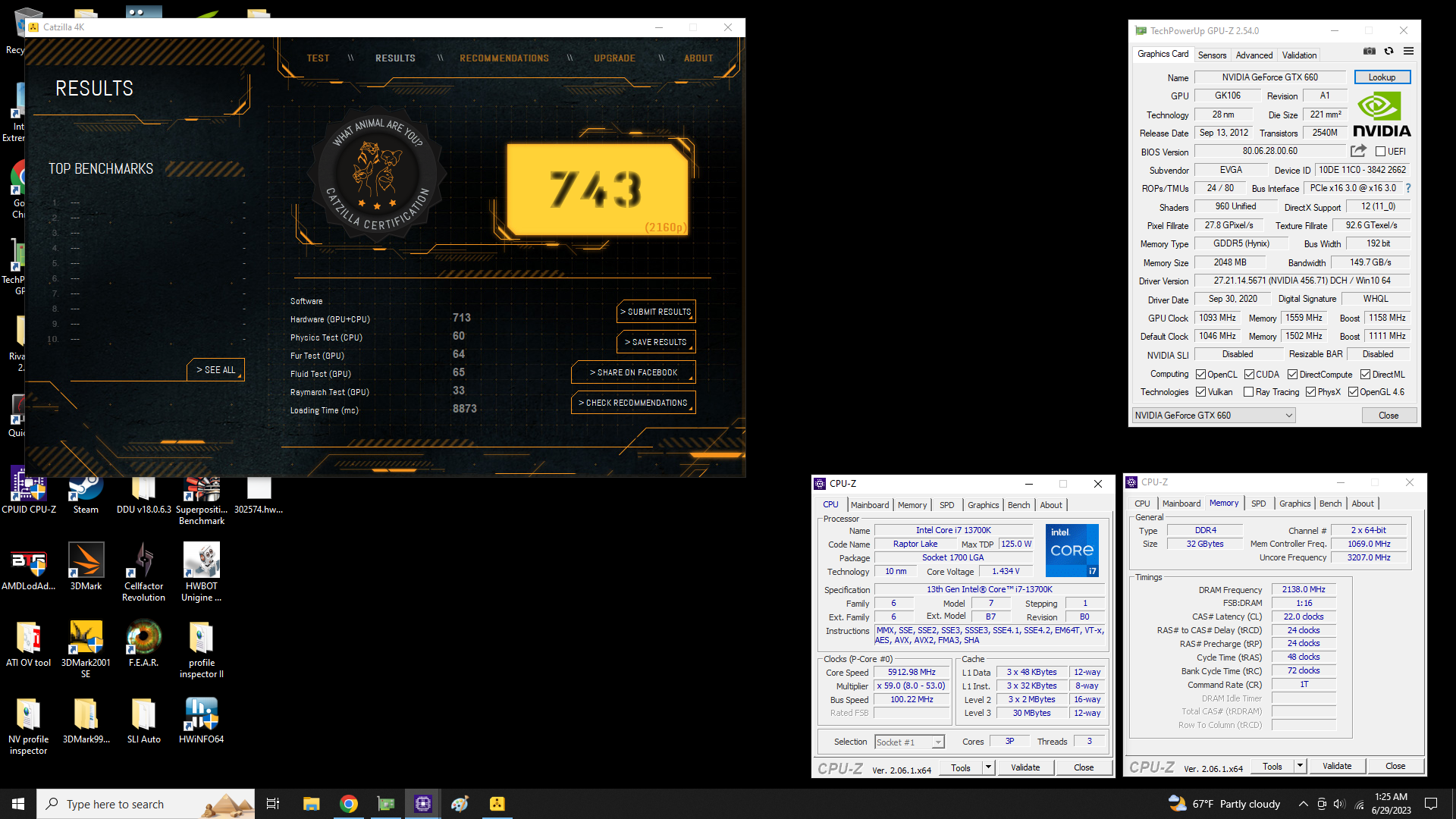Open the Socket #1 selection dropdown
The height and width of the screenshot is (819, 1456).
(909, 742)
